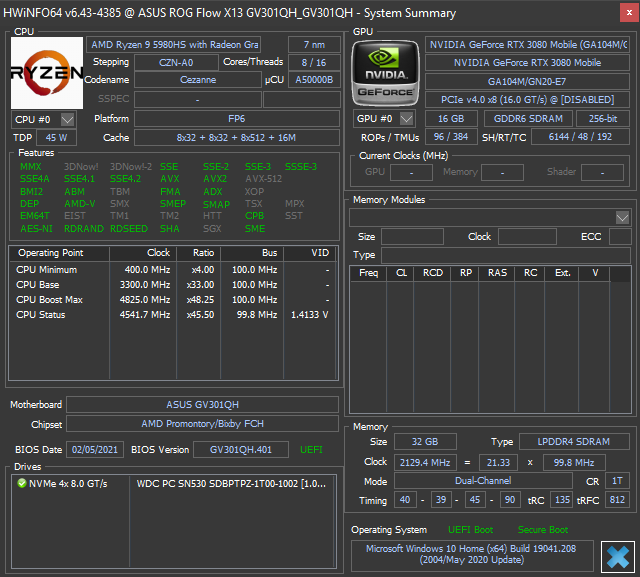Select the CPU Boost Max row

coord(173,300)
